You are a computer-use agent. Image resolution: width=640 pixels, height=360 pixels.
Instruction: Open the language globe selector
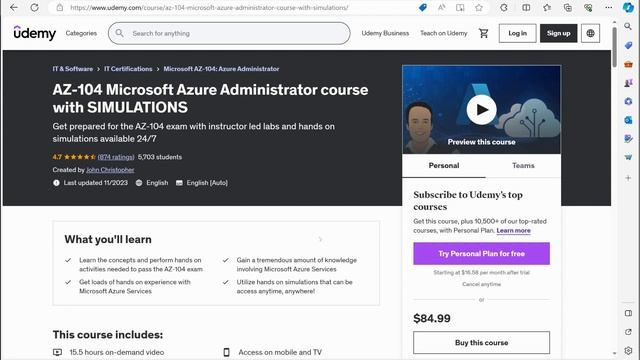click(x=590, y=33)
